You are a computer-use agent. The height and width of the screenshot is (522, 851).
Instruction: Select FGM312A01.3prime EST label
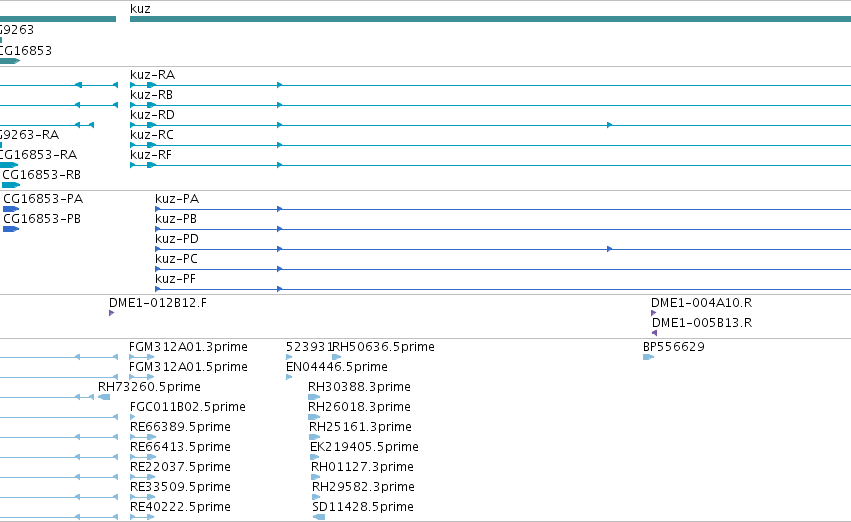click(188, 347)
